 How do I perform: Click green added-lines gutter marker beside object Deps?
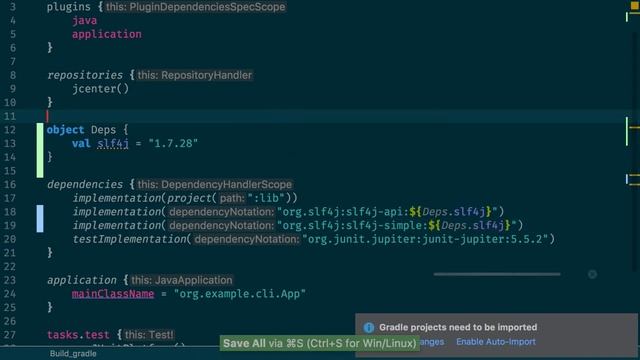pyautogui.click(x=40, y=150)
